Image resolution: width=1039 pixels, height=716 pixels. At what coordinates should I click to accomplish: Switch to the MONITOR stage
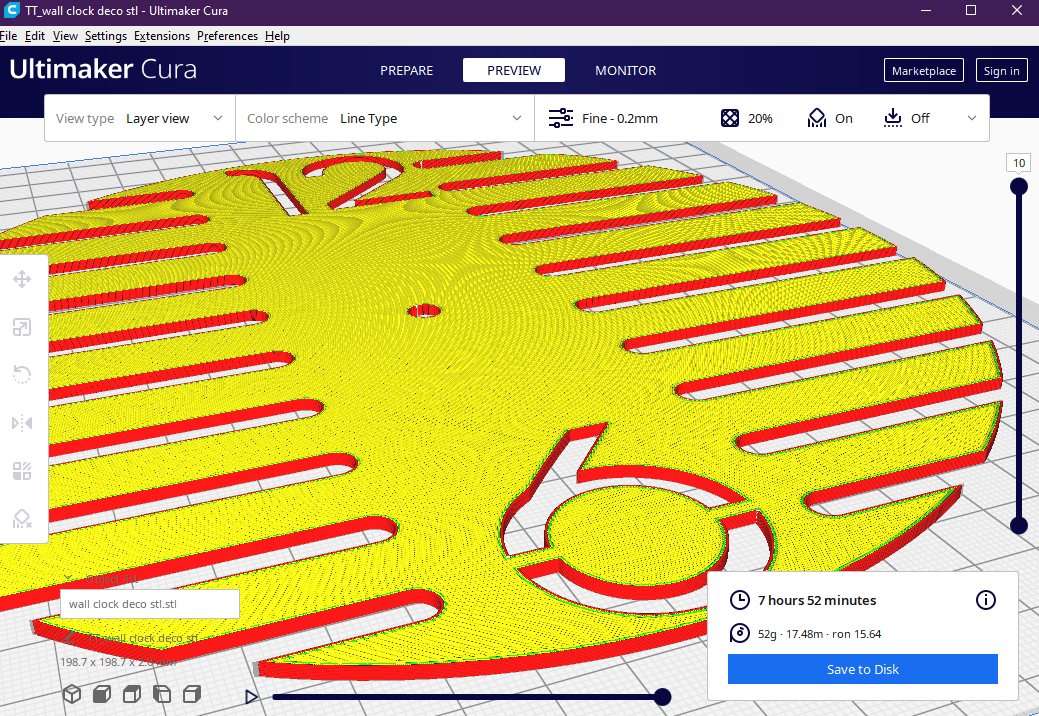(x=626, y=70)
